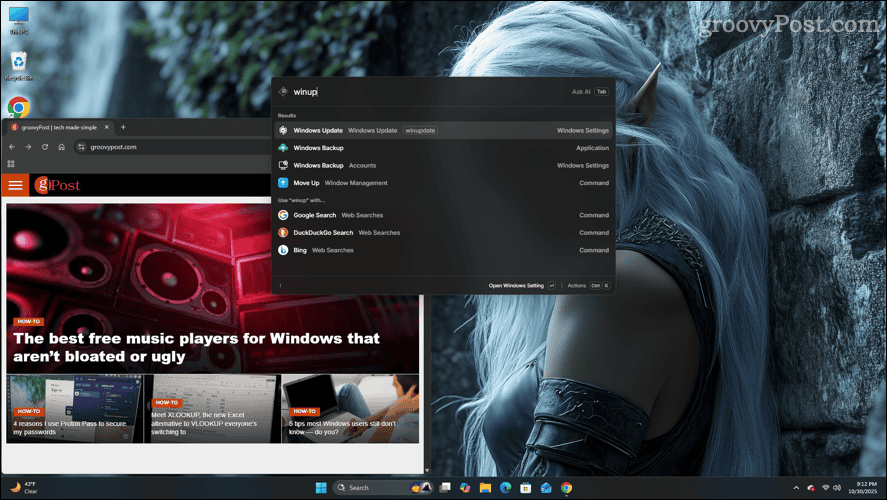Viewport: 887px width, 500px height.
Task: Open File Explorer from the taskbar
Action: point(485,488)
